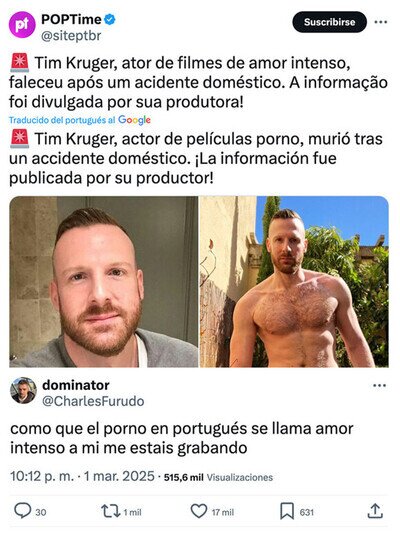This screenshot has height=533, width=400.
Task: Open the three-dot menu on dominator's tweet
Action: click(379, 385)
